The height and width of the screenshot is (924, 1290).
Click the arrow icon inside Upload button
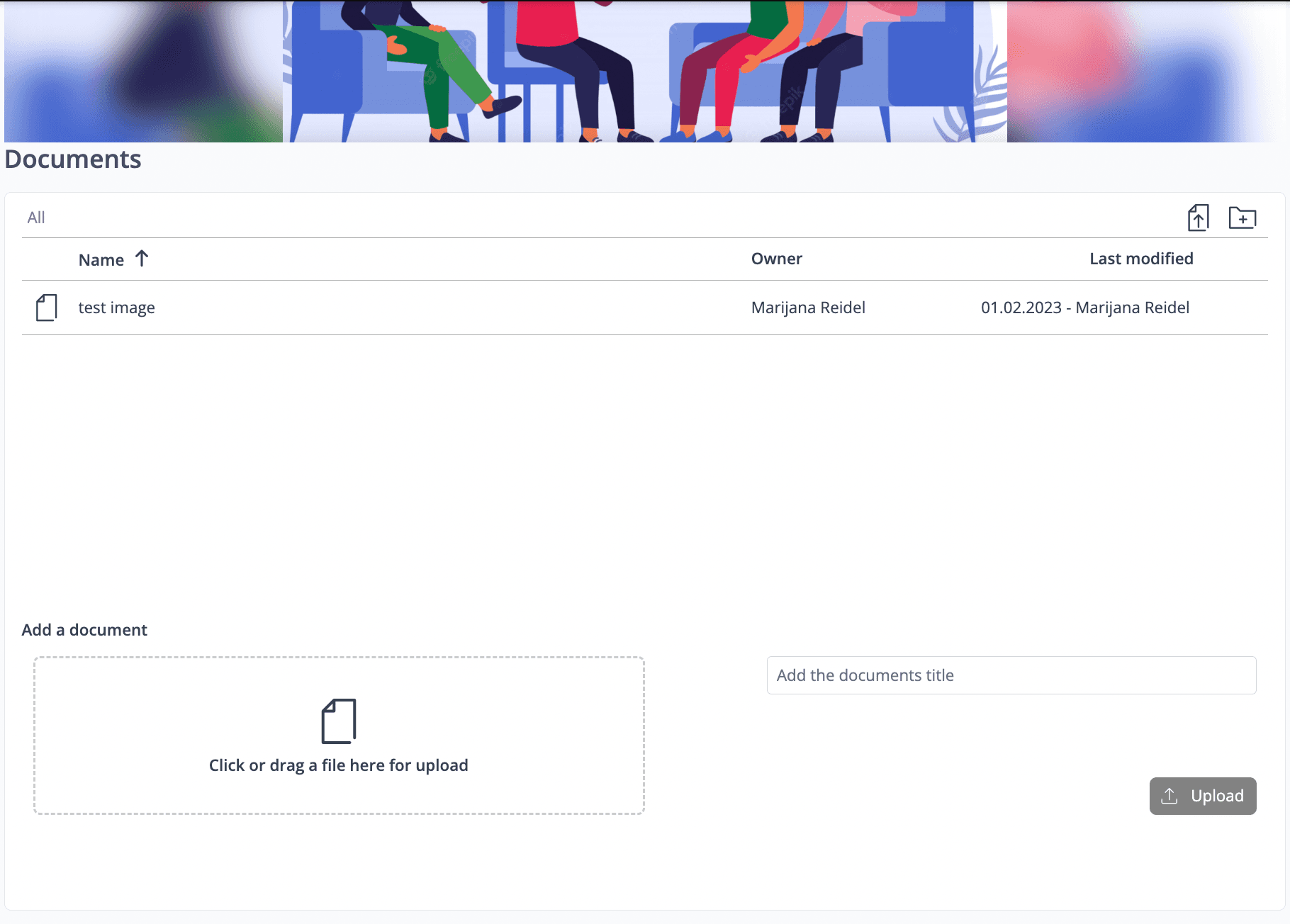[1170, 796]
